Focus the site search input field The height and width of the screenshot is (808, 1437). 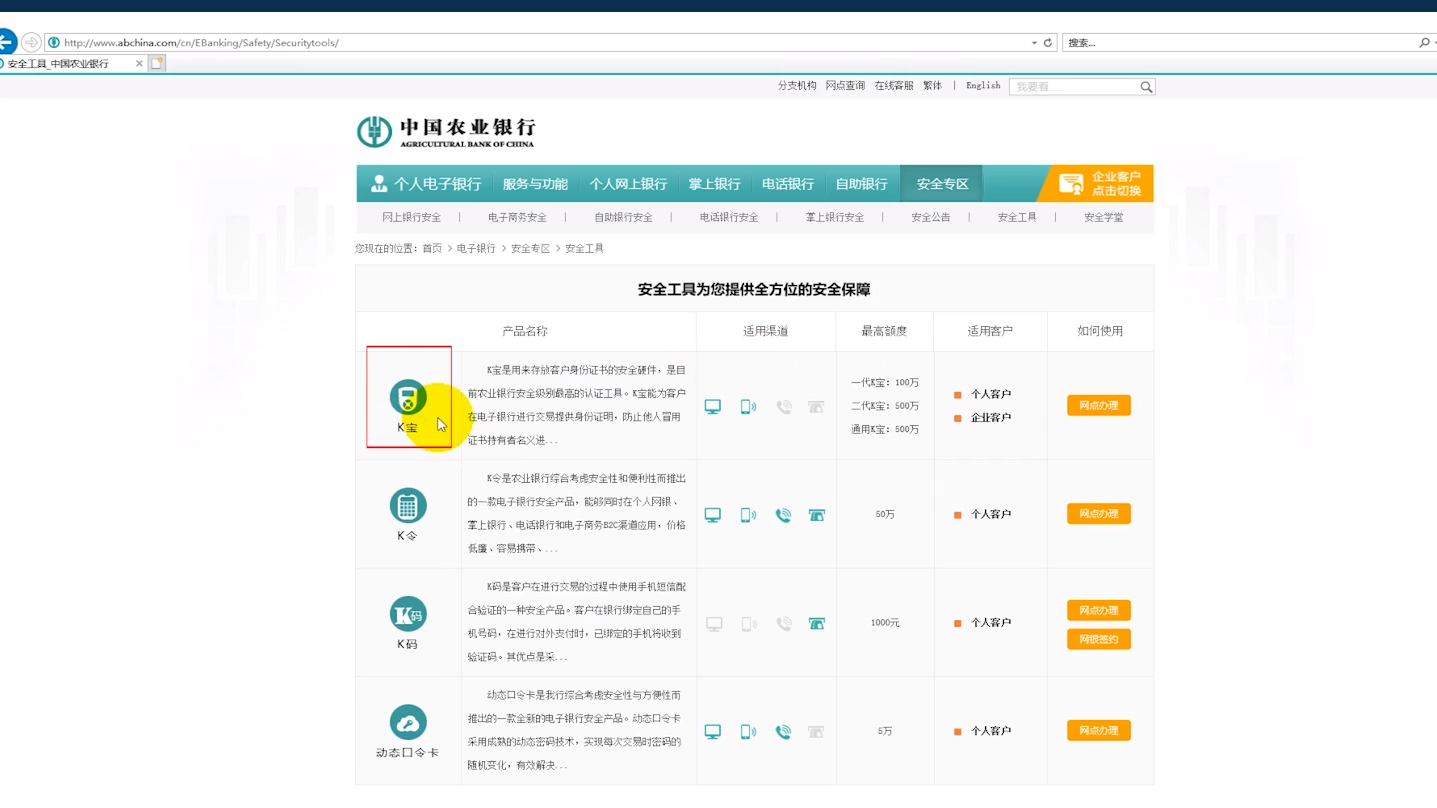pos(1075,87)
